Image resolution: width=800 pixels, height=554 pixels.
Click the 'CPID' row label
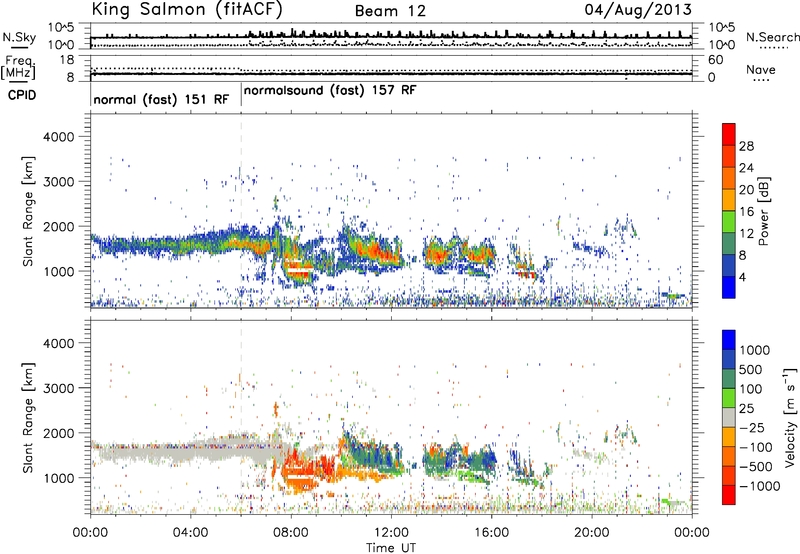coord(22,95)
